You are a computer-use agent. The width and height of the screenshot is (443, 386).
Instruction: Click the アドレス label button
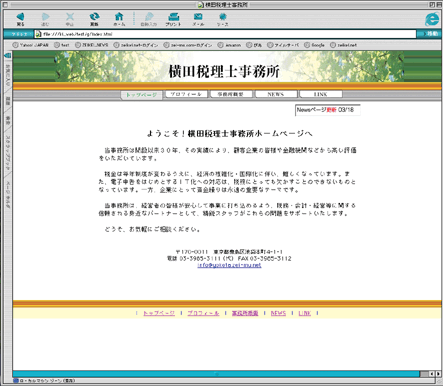coord(18,34)
